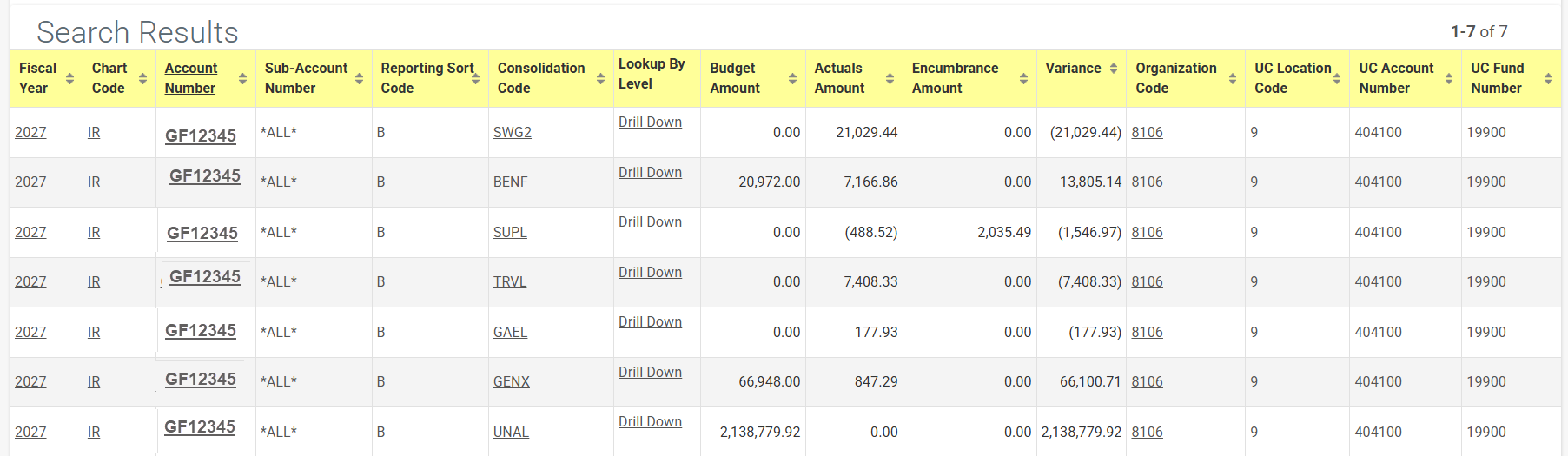Viewport: 1568px width, 456px height.
Task: Open account GF12345 in SWG2 row
Action: [201, 135]
